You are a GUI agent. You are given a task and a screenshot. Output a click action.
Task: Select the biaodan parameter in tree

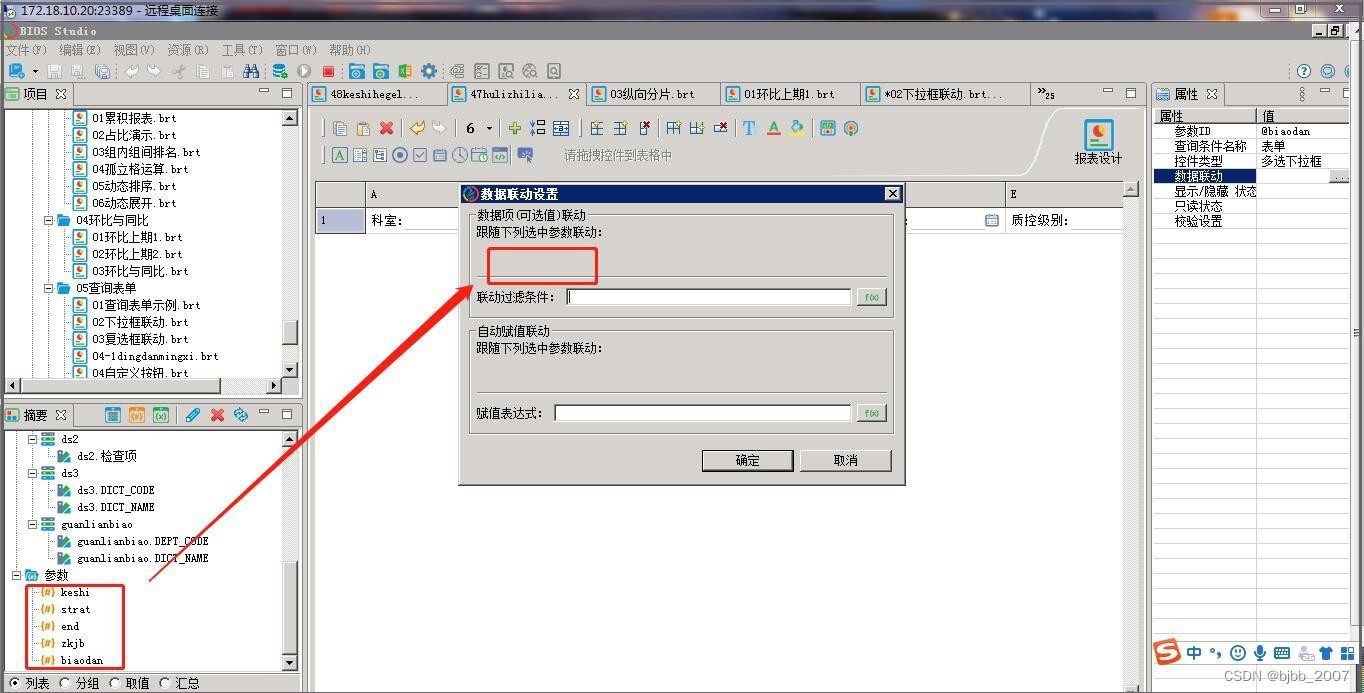81,660
